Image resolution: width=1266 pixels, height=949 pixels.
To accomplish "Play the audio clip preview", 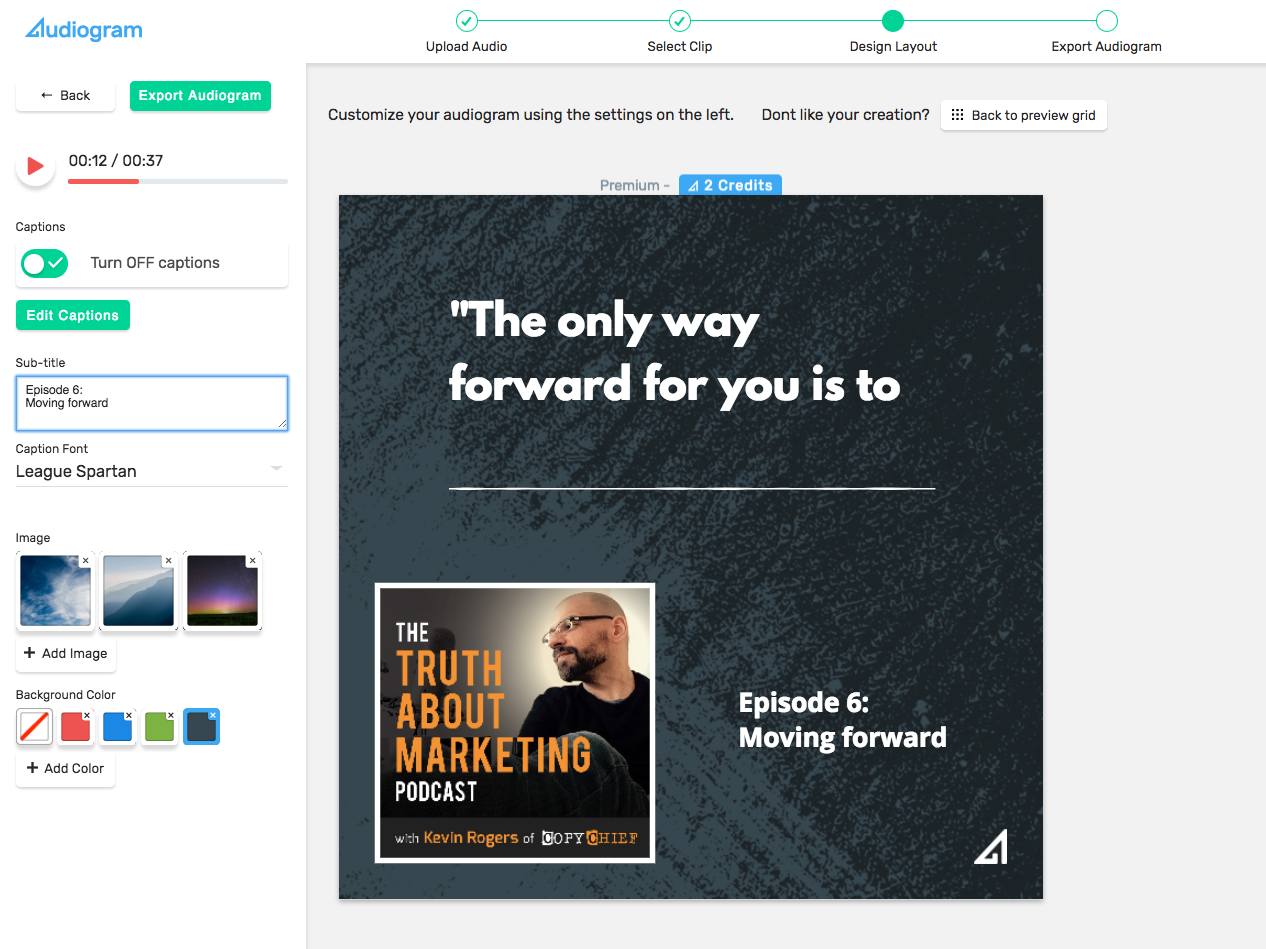I will [35, 166].
